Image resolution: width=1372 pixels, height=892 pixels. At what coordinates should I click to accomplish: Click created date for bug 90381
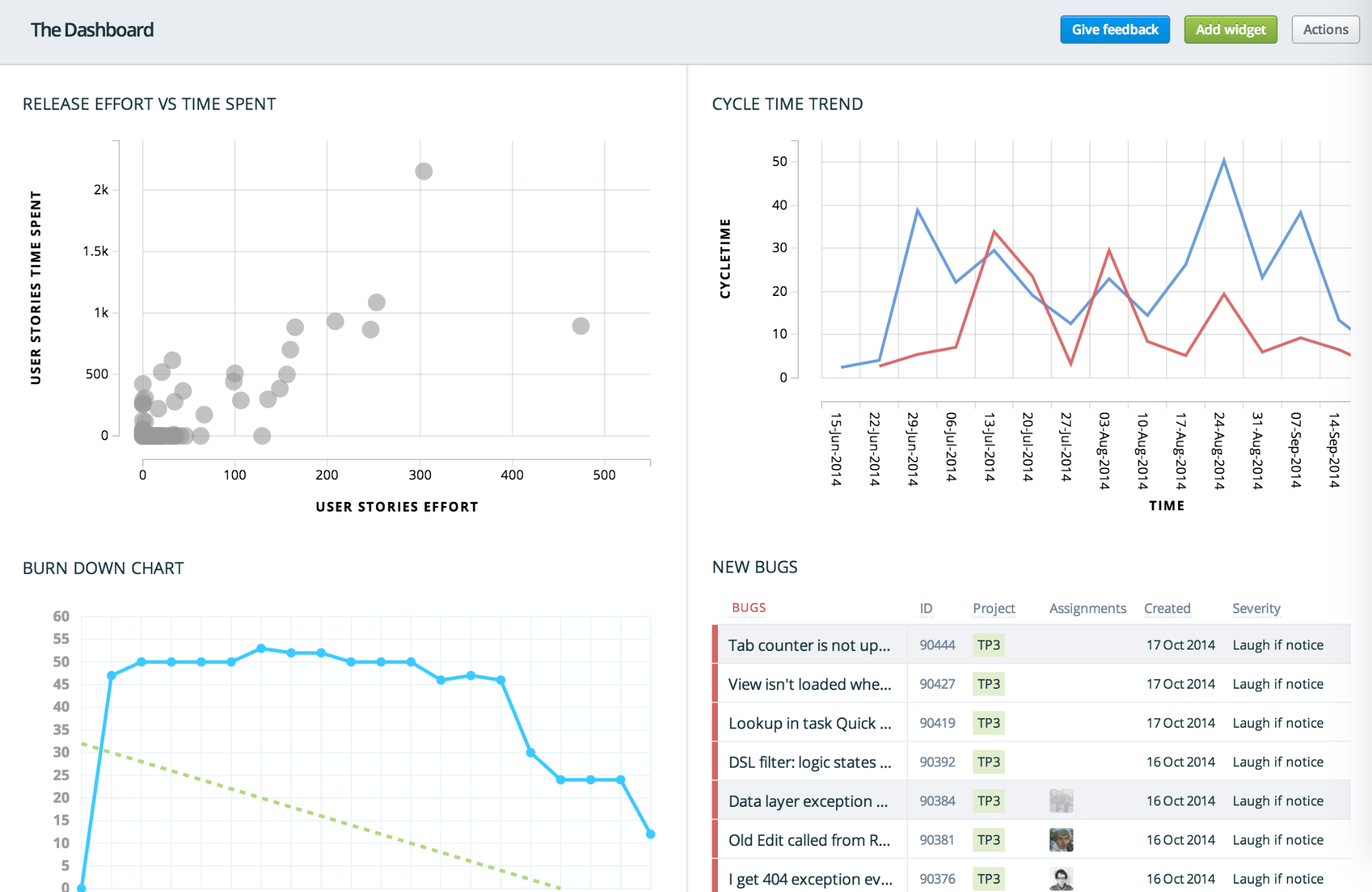click(x=1180, y=840)
